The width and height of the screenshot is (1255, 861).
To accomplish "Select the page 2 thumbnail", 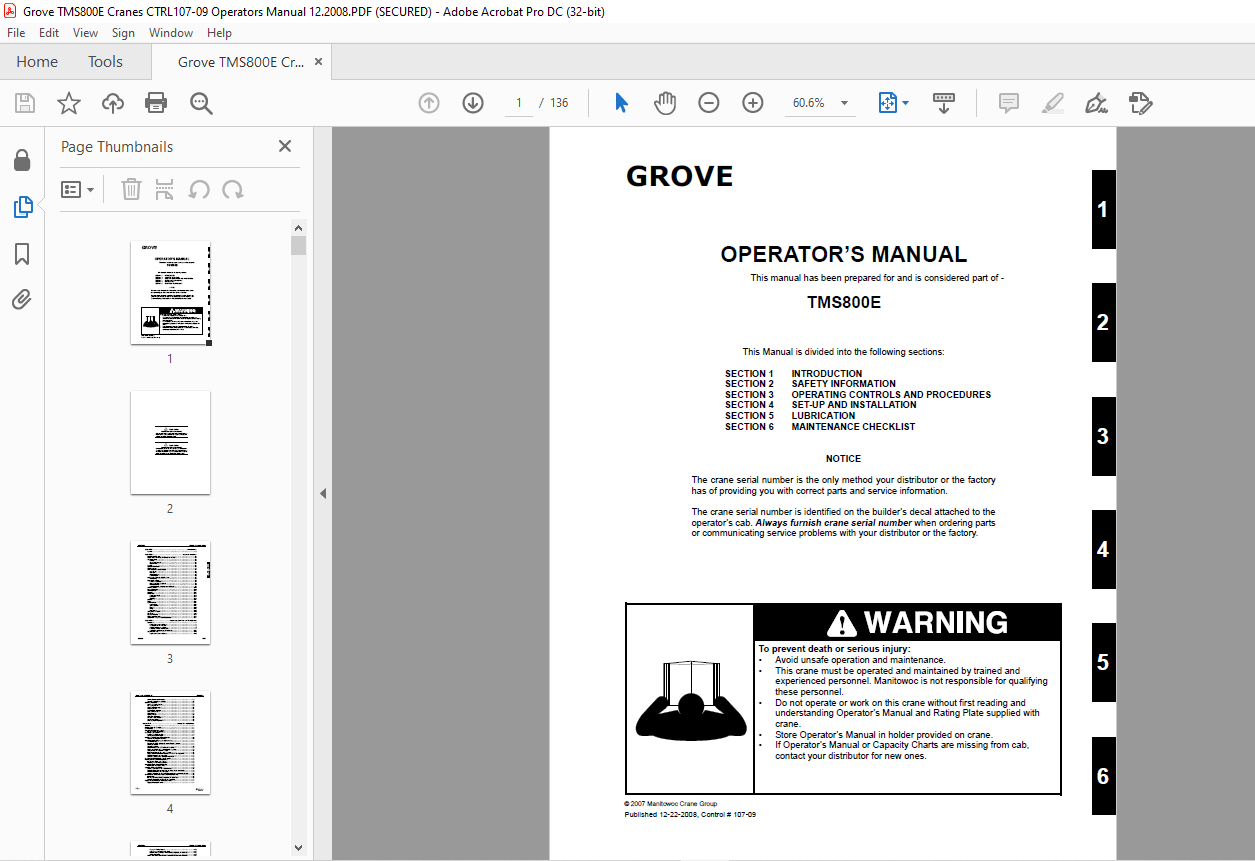I will click(170, 443).
